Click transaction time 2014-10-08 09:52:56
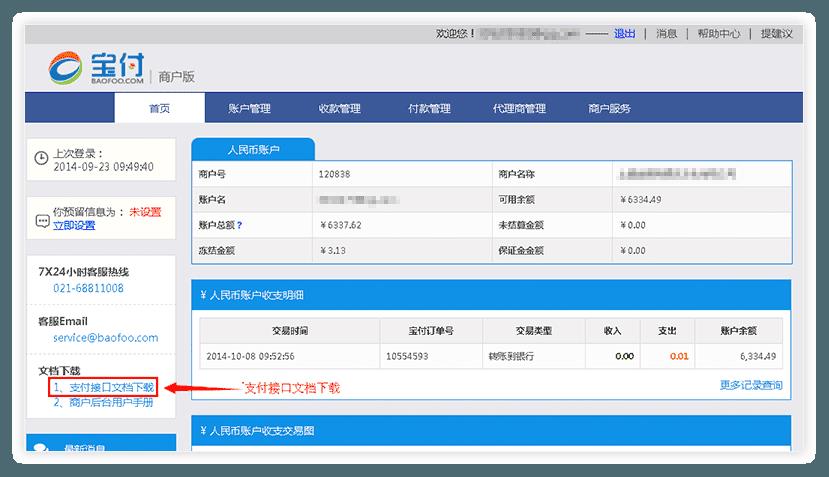The image size is (829, 477). (250, 356)
